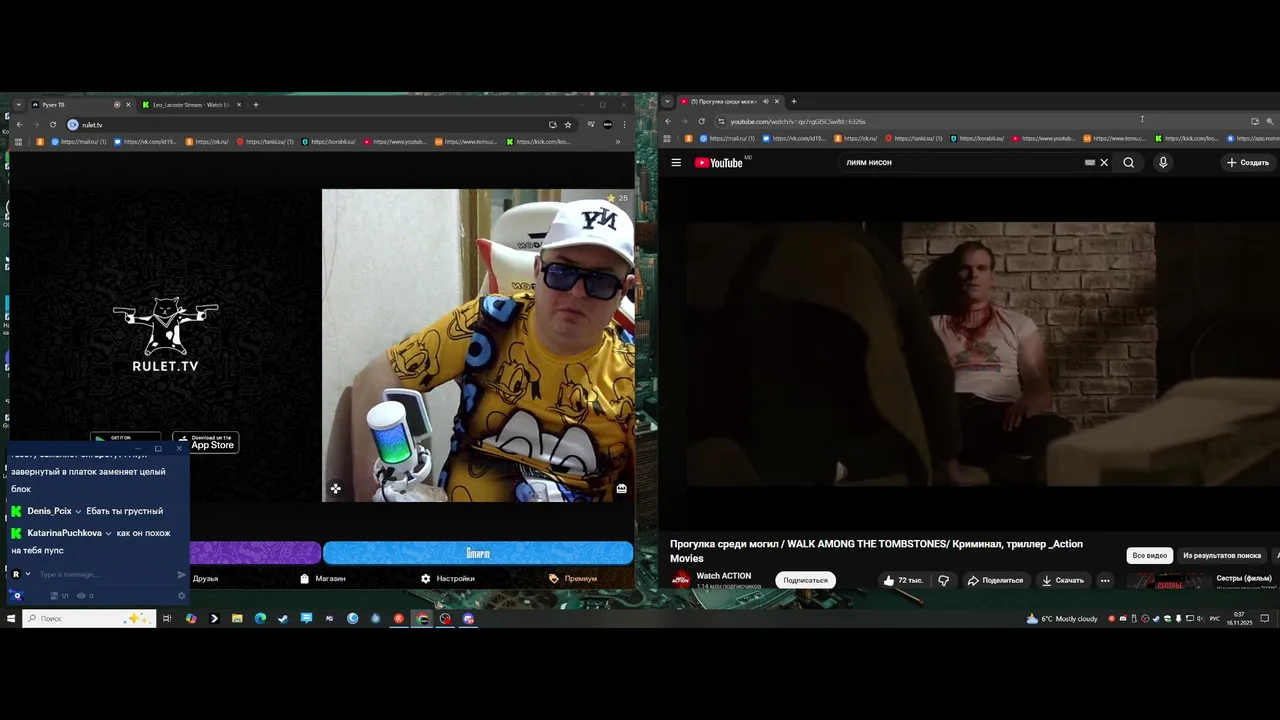Select Из результатов поиска chip
Image resolution: width=1280 pixels, height=720 pixels.
pyautogui.click(x=1222, y=555)
